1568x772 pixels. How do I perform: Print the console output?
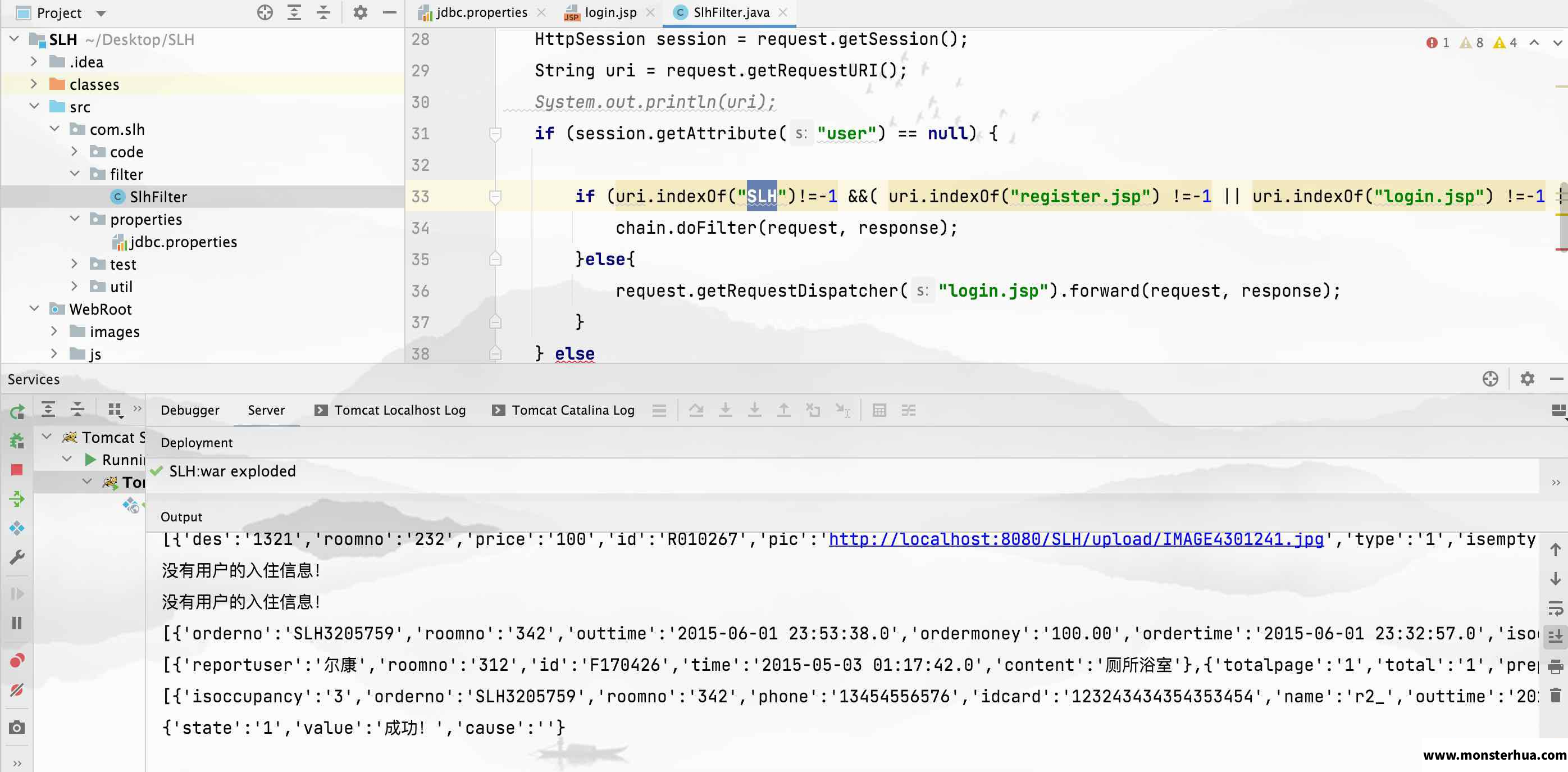[x=1555, y=666]
